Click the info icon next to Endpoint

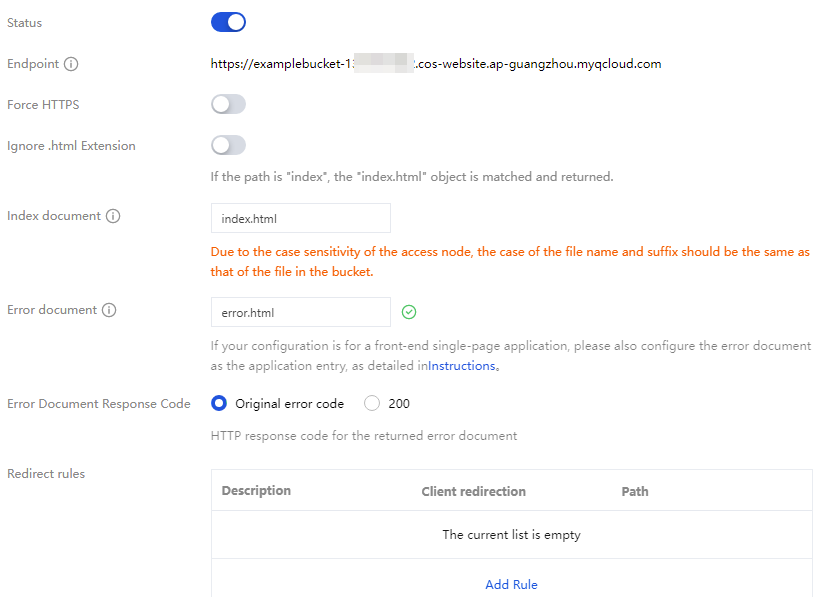(x=71, y=64)
